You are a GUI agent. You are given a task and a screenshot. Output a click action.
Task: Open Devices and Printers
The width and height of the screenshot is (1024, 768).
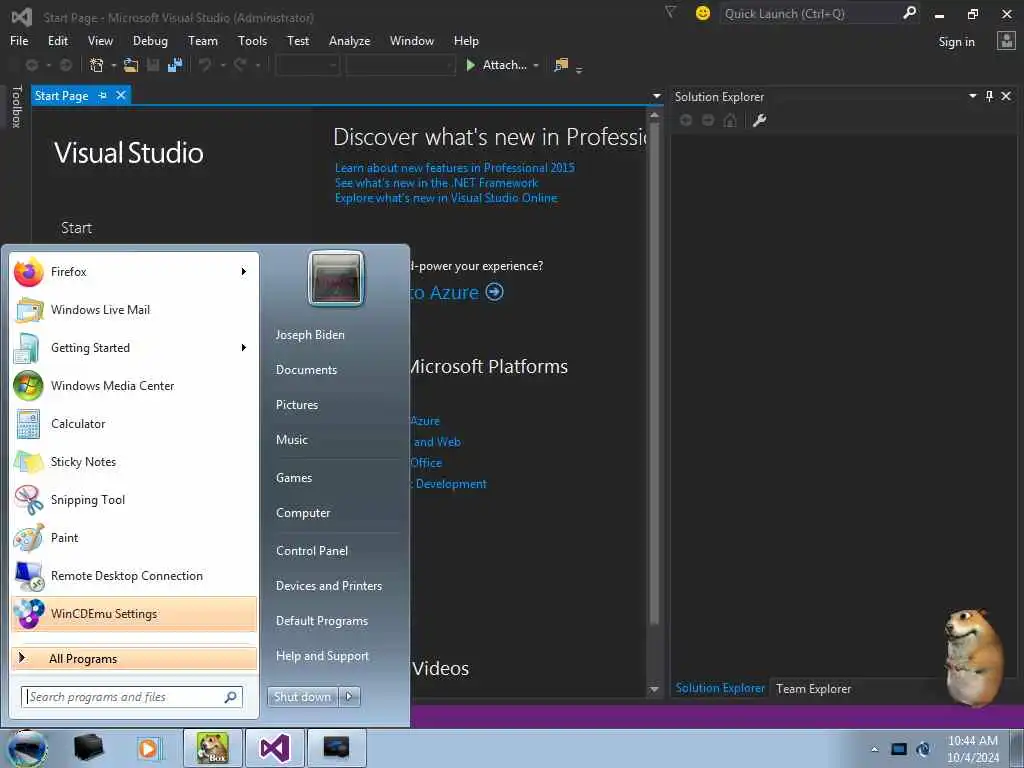pos(328,586)
